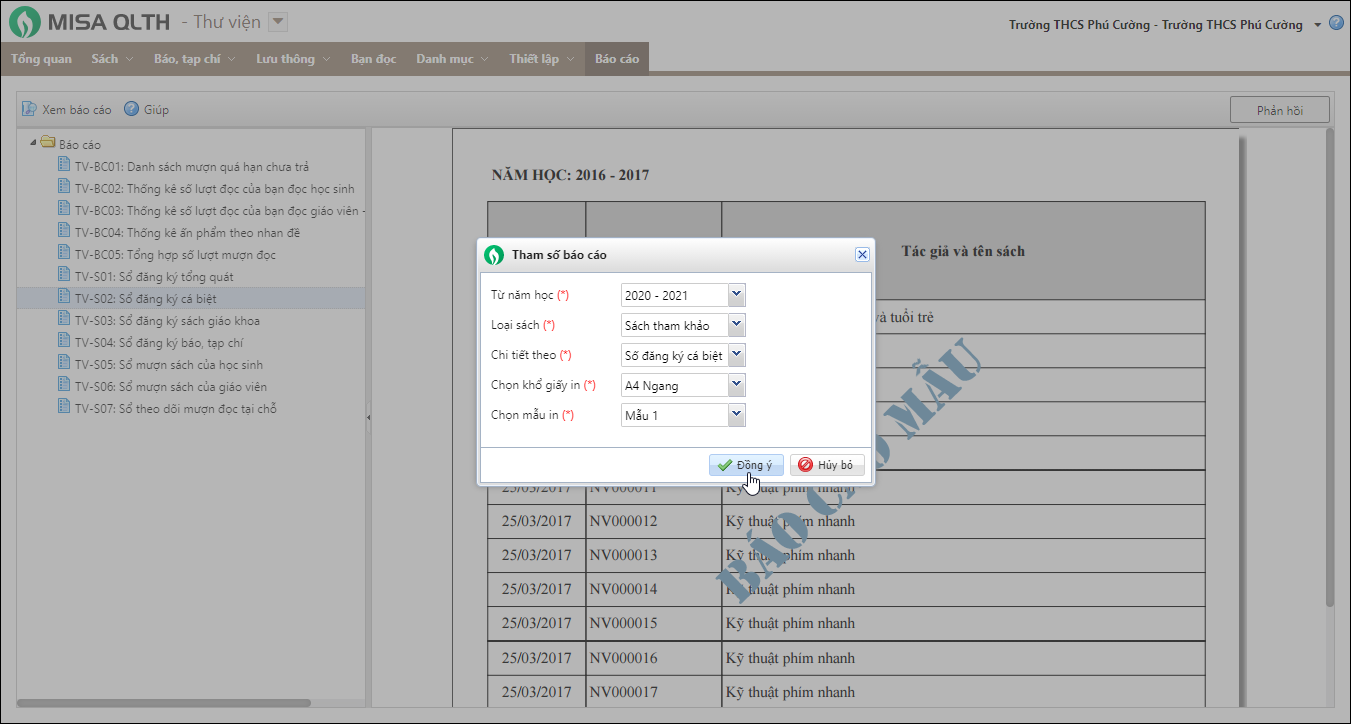Viewport: 1351px width, 724px height.
Task: Click the TV-BC04 report document icon
Action: point(64,232)
